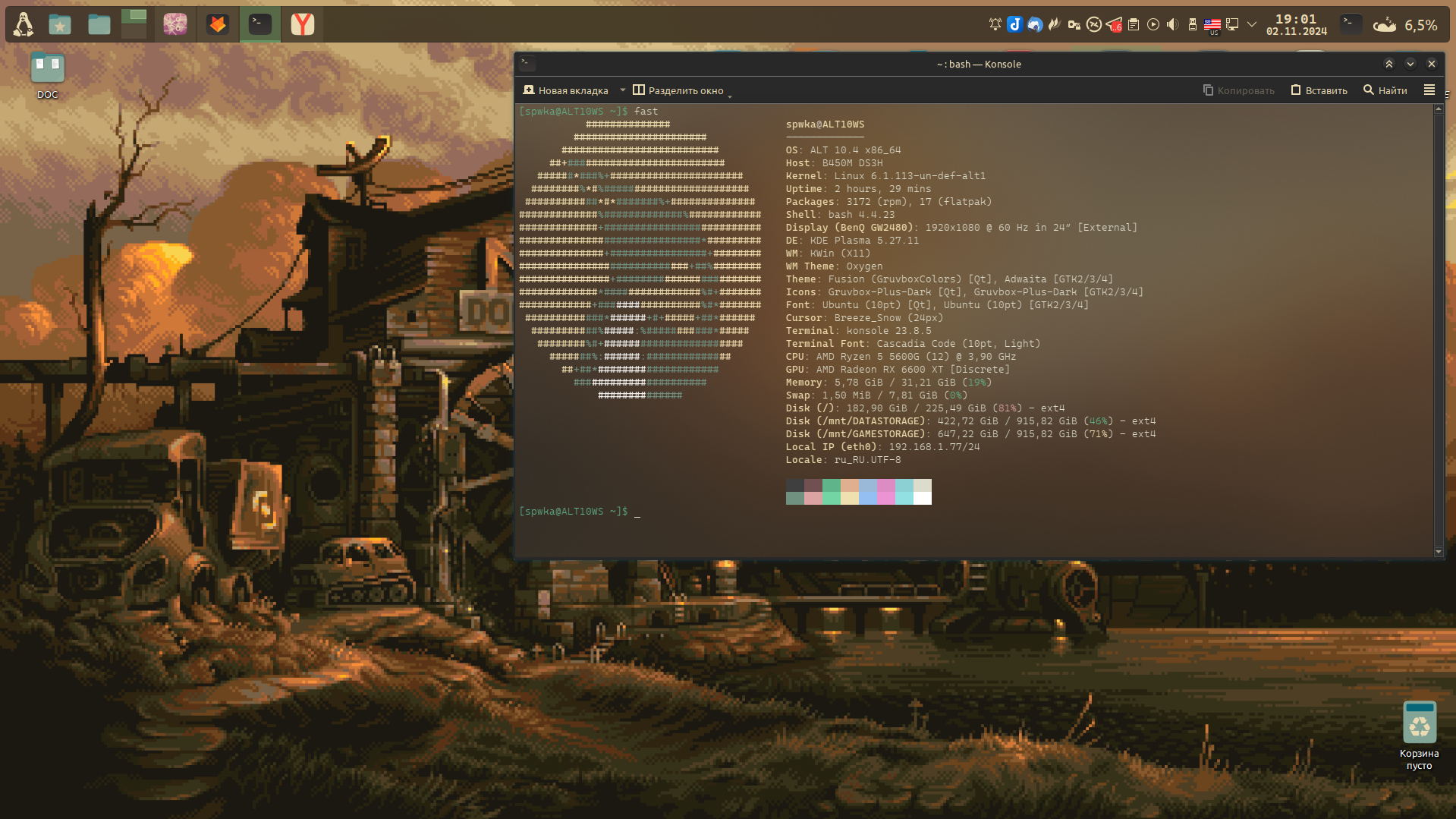This screenshot has height=819, width=1456.
Task: Open the Корзина trash on desktop
Action: [1419, 736]
